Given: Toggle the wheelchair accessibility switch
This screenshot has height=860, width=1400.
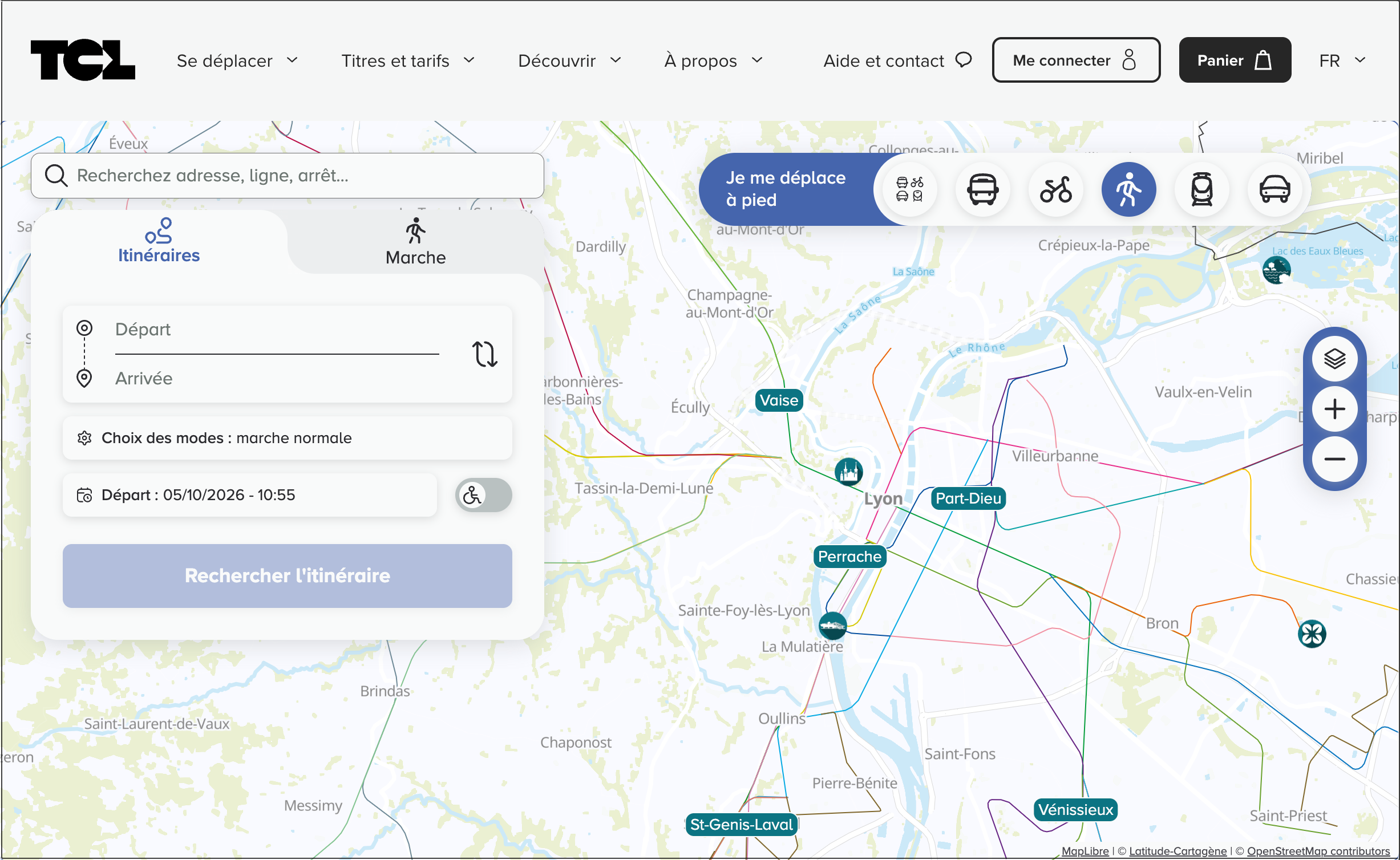Looking at the screenshot, I should 484,495.
